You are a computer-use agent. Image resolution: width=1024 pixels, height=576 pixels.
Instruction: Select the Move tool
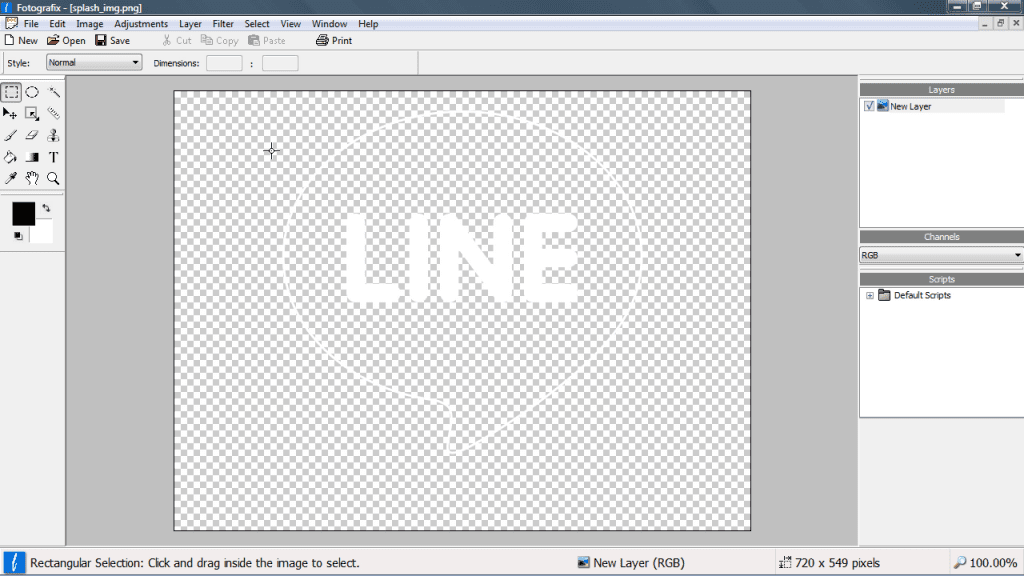[x=10, y=114]
